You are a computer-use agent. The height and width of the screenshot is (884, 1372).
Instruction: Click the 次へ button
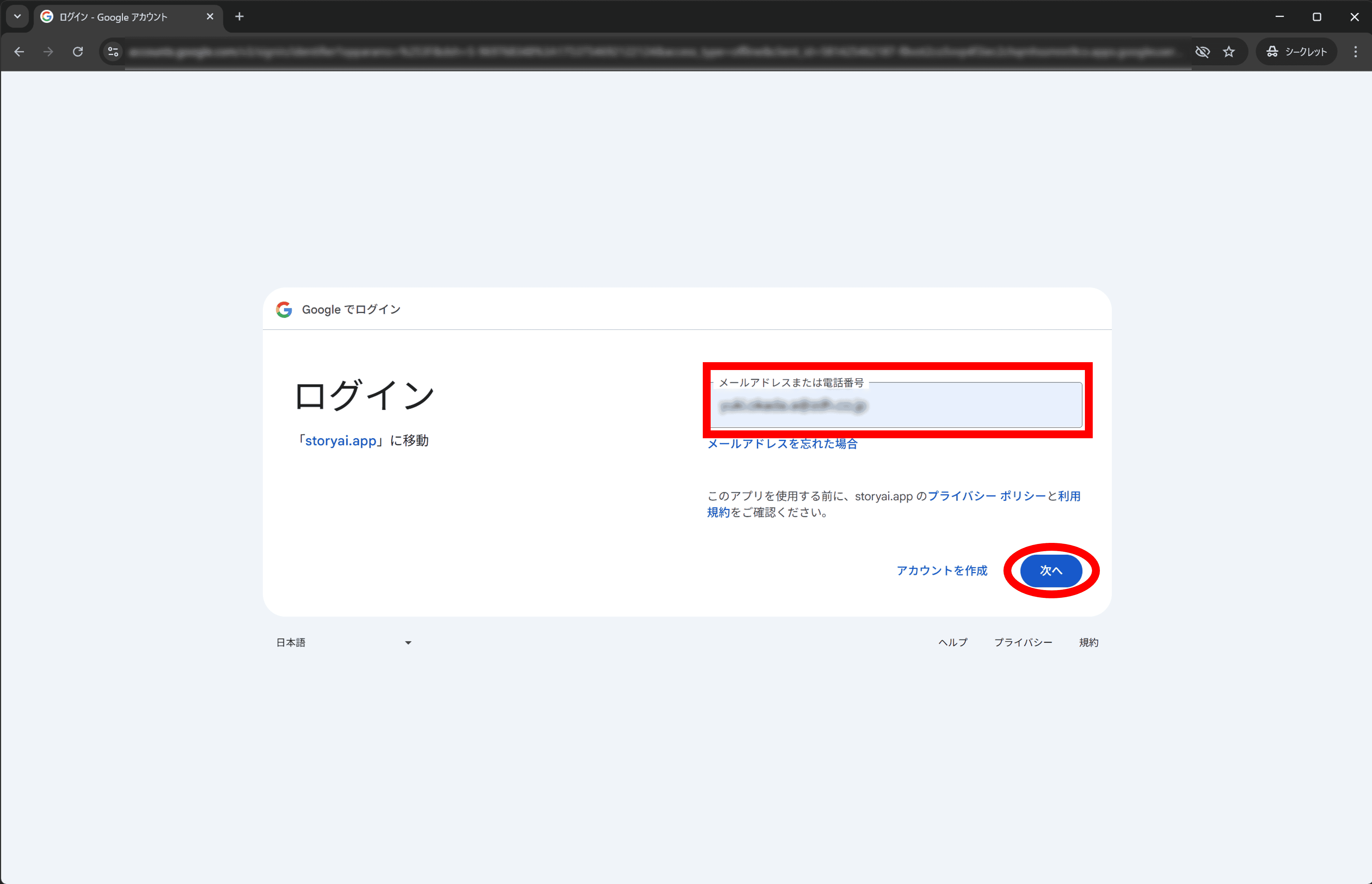pos(1051,571)
